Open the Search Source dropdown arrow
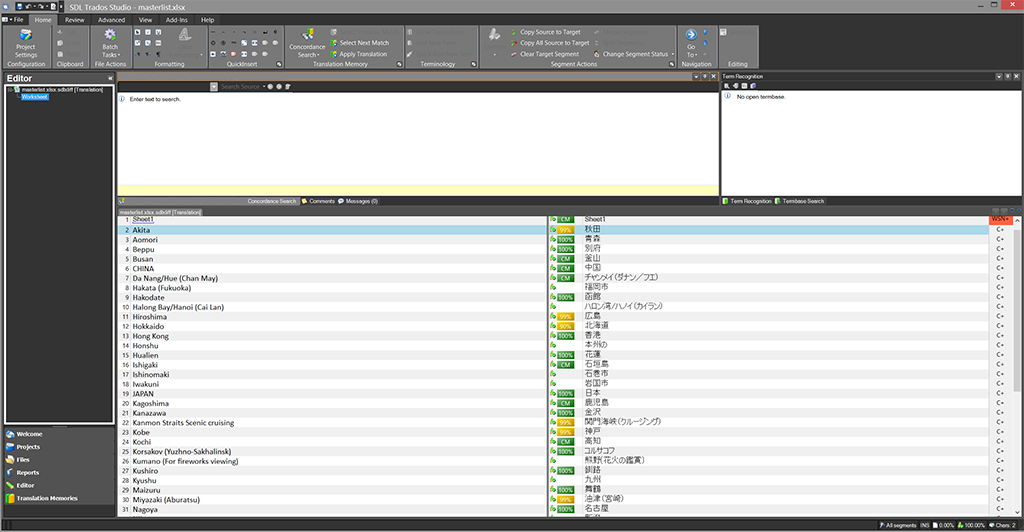This screenshot has height=532, width=1024. (263, 87)
